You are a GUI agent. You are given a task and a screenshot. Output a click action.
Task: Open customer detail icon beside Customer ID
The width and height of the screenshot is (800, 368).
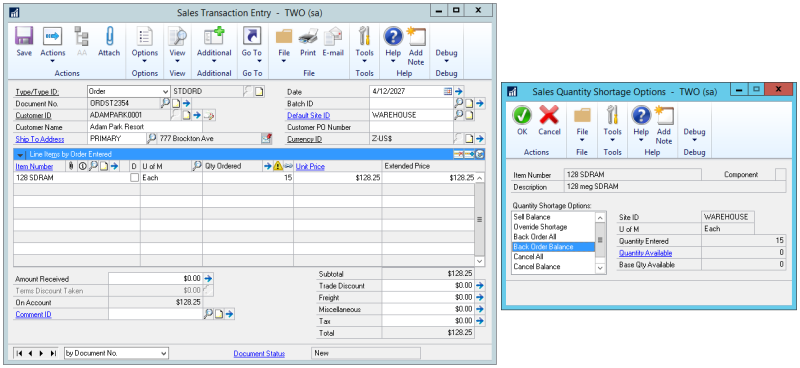pos(209,115)
